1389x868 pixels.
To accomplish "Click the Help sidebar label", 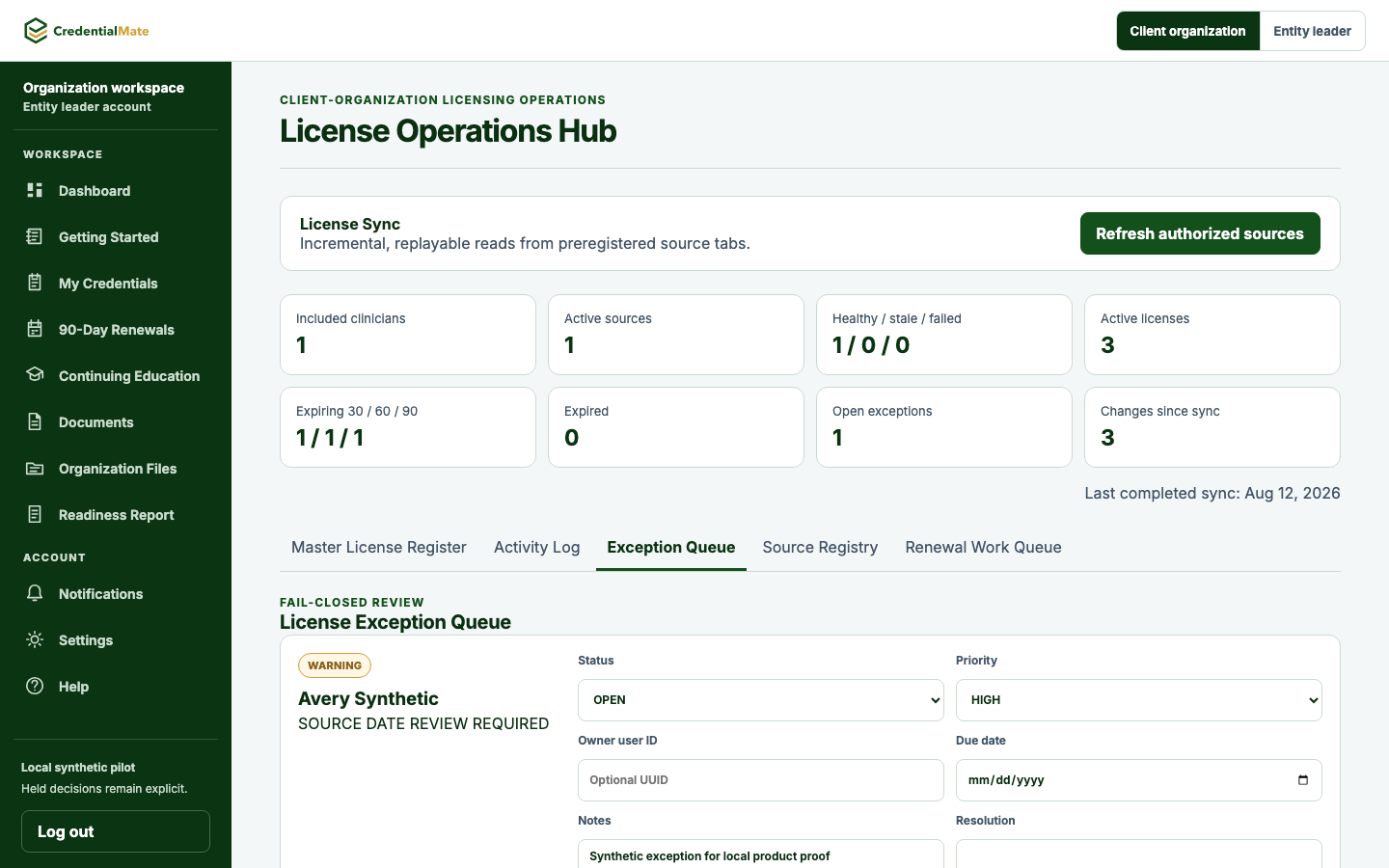I will [x=73, y=687].
